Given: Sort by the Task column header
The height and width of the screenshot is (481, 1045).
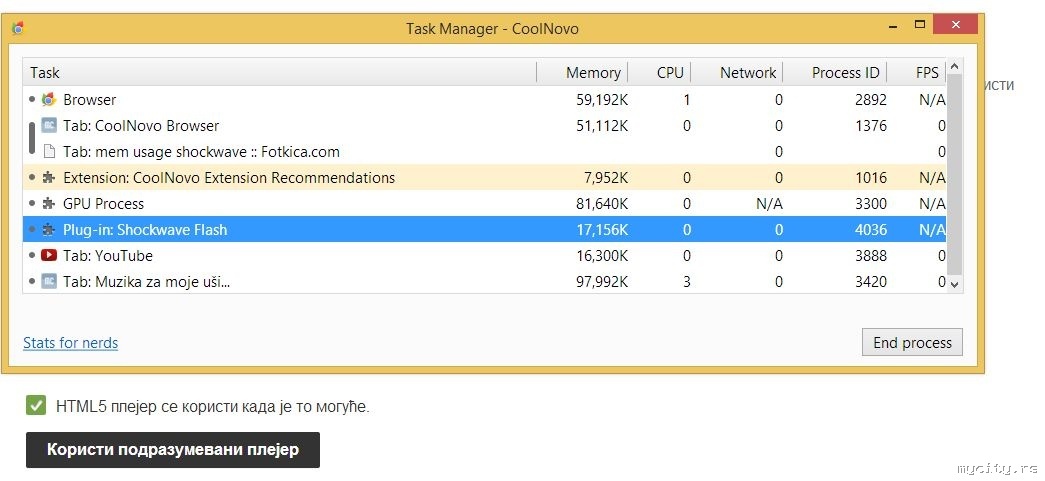Looking at the screenshot, I should 280,72.
